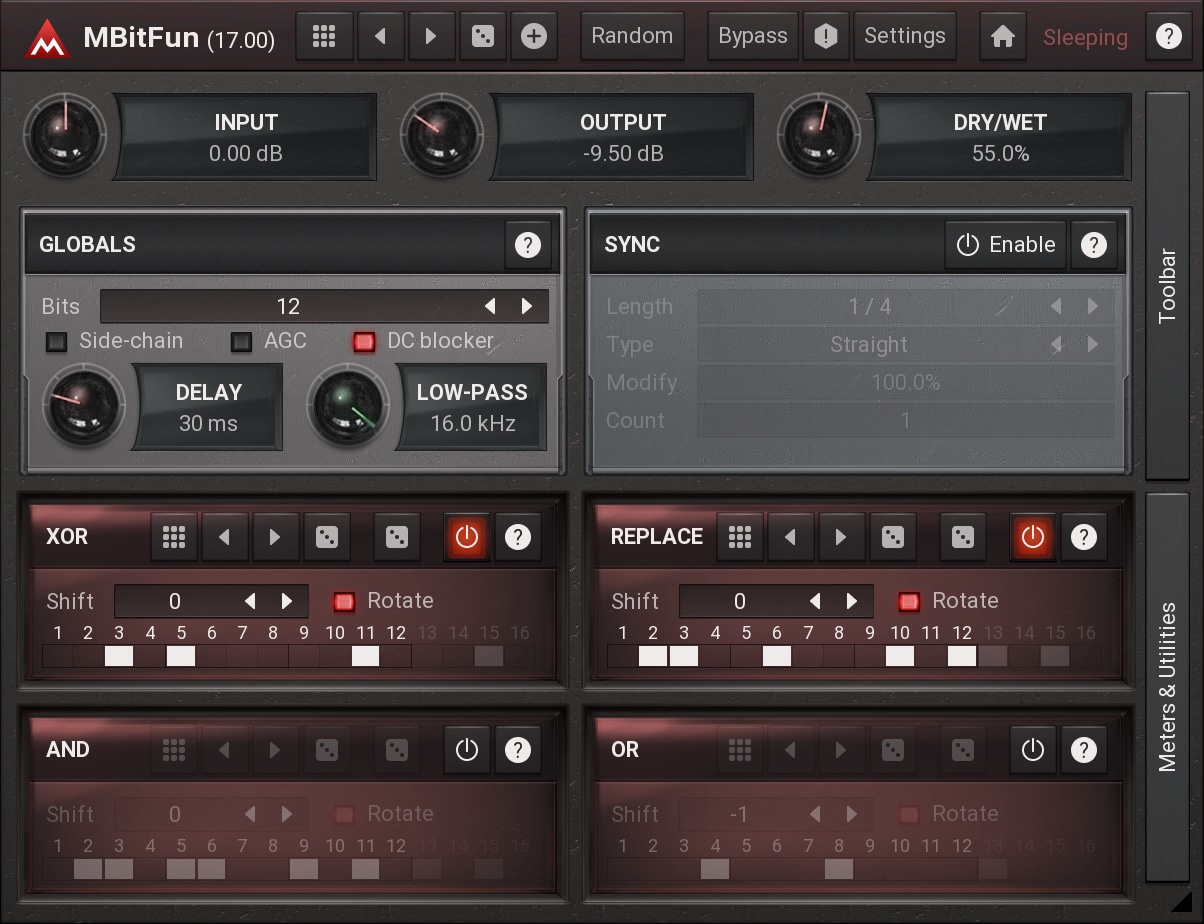Increase Bits value with right arrow
The image size is (1204, 924).
click(x=527, y=307)
